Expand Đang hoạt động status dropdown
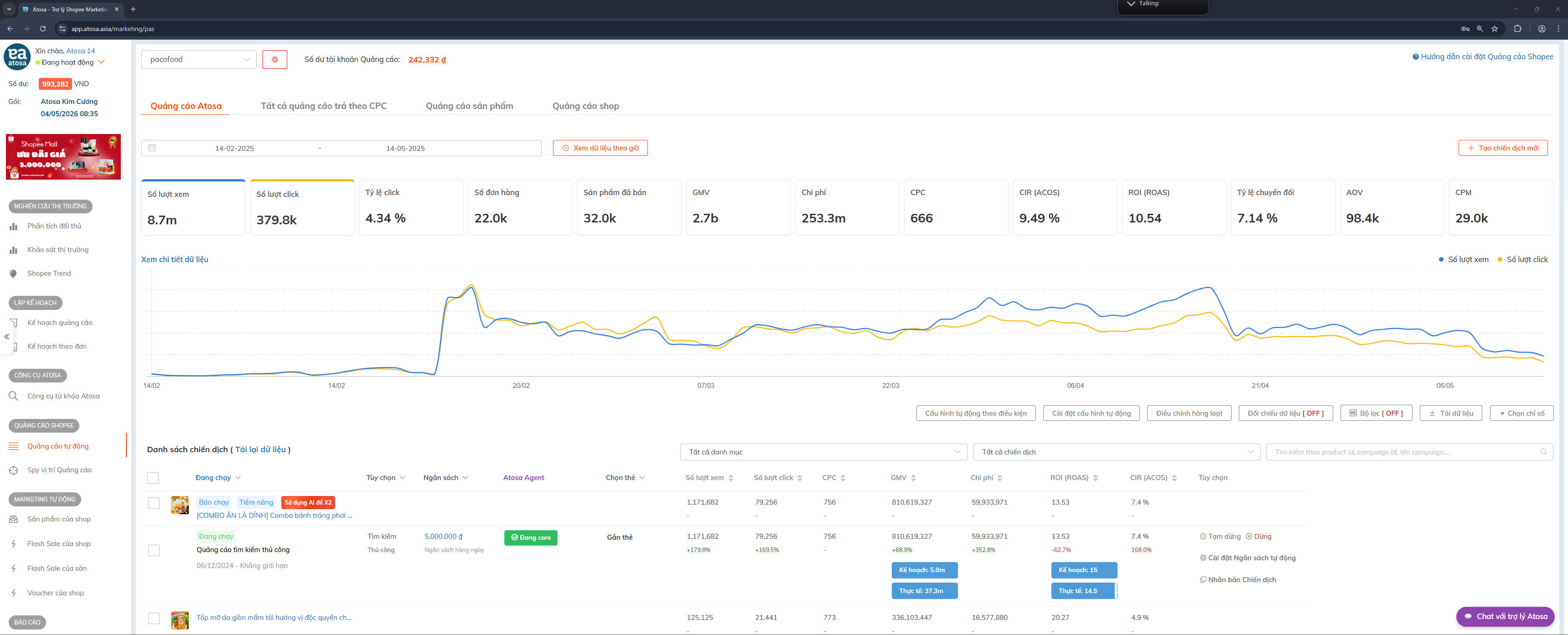The width and height of the screenshot is (1568, 635). pyautogui.click(x=102, y=62)
